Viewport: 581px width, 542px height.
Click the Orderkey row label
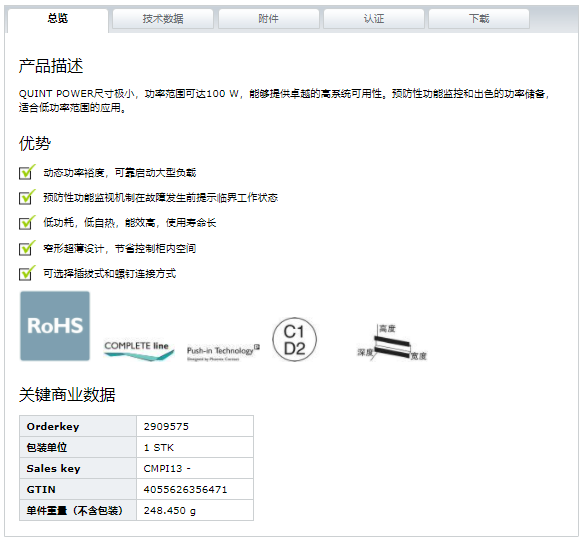[x=53, y=427]
